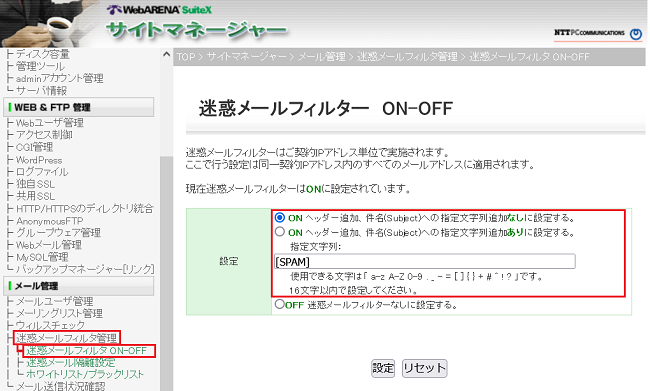Open 迷惑メール隔離設定 sub-item
This screenshot has height=391, width=650.
(71, 362)
